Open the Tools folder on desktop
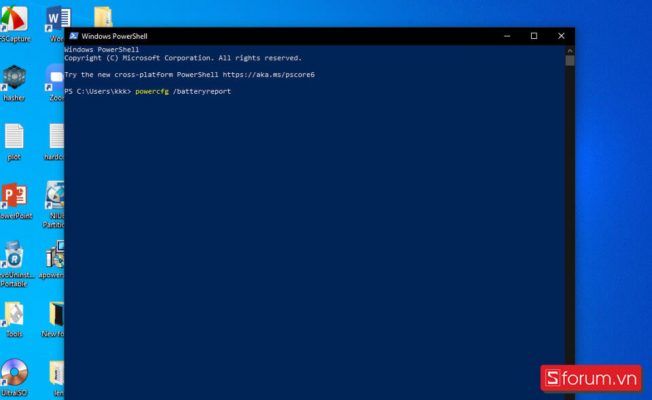This screenshot has height=400, width=652. (14, 315)
